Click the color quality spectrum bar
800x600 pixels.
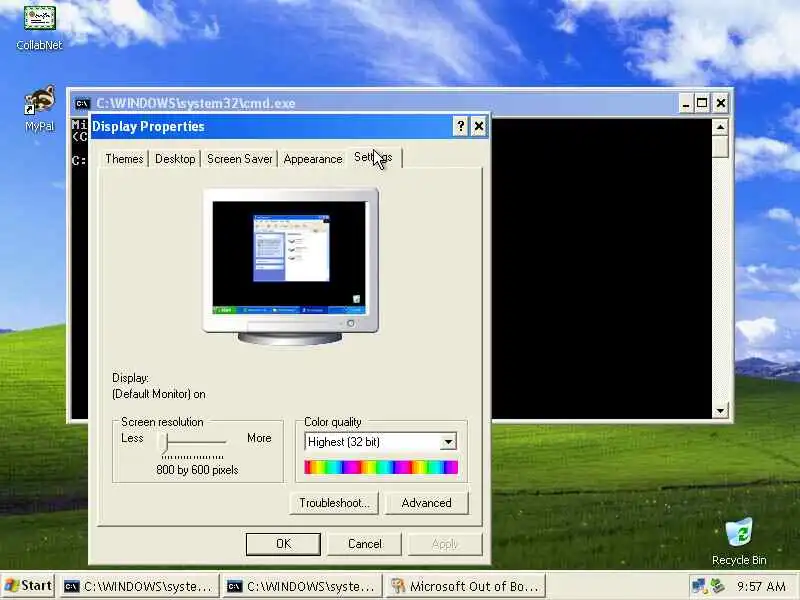click(381, 467)
